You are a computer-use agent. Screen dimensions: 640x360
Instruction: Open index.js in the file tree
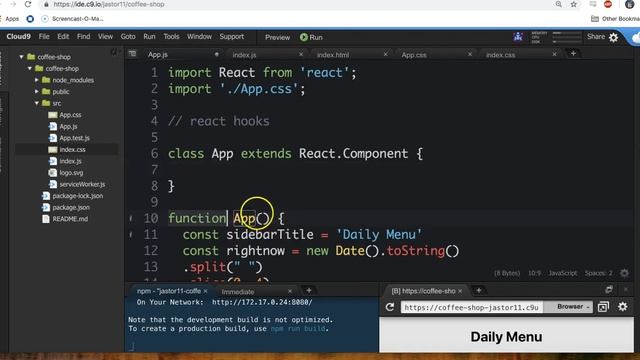click(70, 161)
